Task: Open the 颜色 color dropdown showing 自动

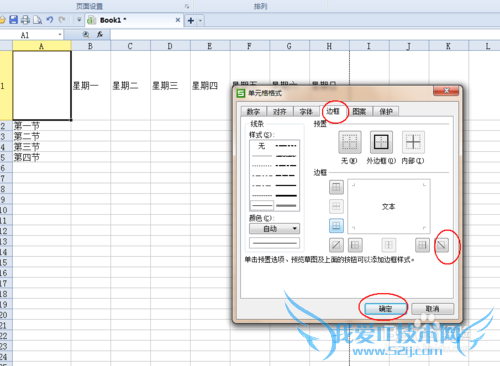Action: click(x=274, y=229)
